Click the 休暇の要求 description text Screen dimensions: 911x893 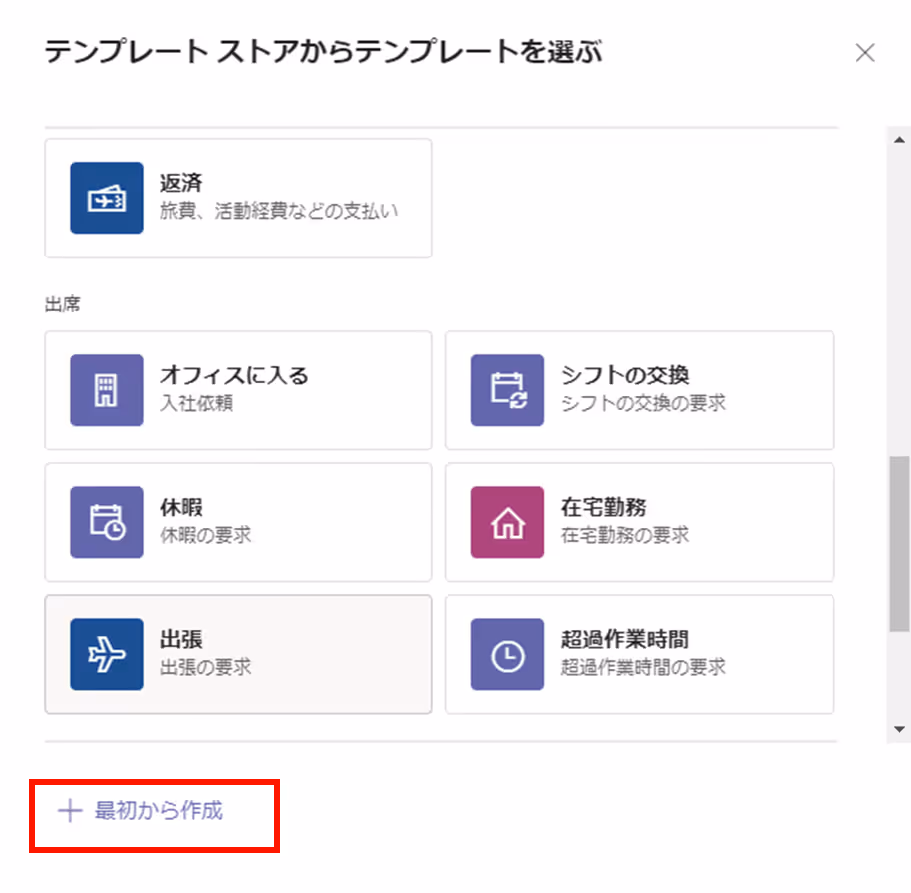coord(206,535)
